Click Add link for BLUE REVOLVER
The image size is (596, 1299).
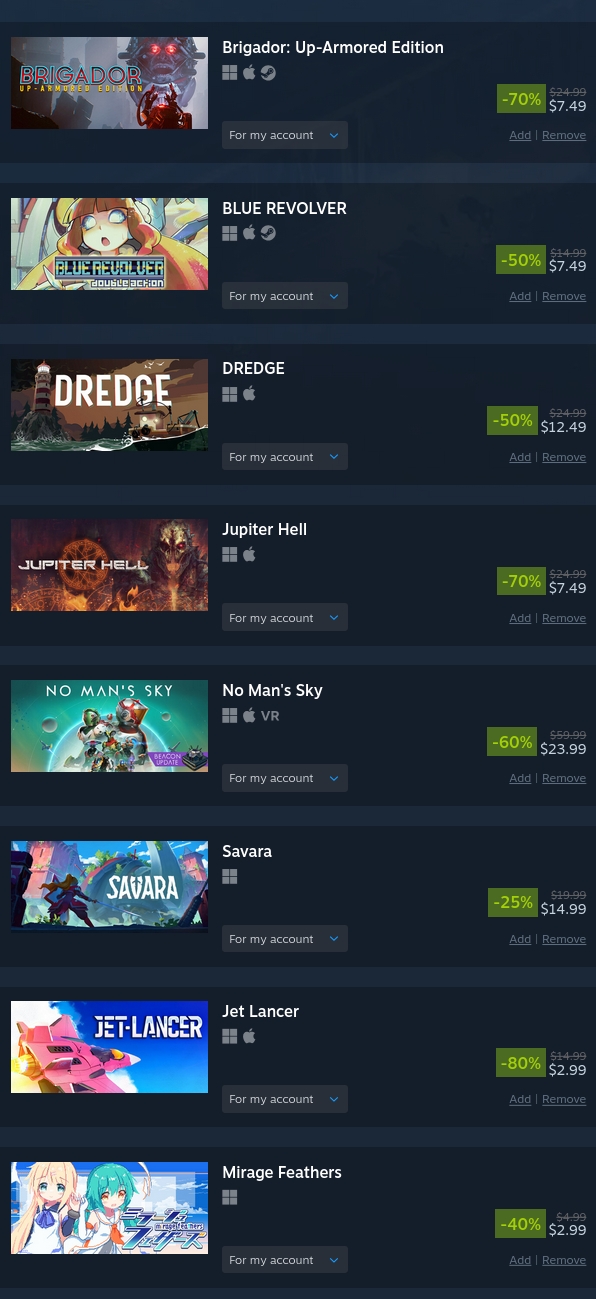(x=520, y=296)
